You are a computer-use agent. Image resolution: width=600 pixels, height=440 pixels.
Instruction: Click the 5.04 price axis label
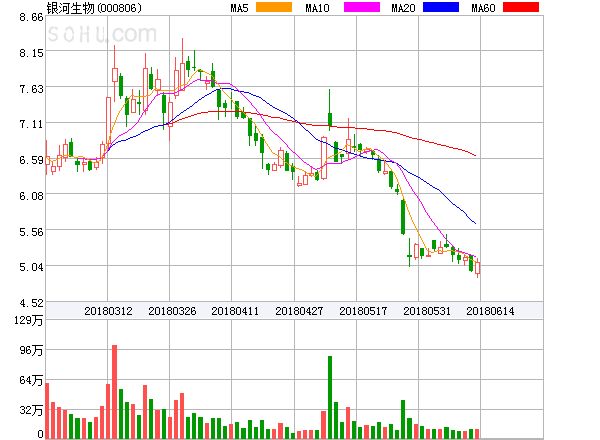click(31, 267)
